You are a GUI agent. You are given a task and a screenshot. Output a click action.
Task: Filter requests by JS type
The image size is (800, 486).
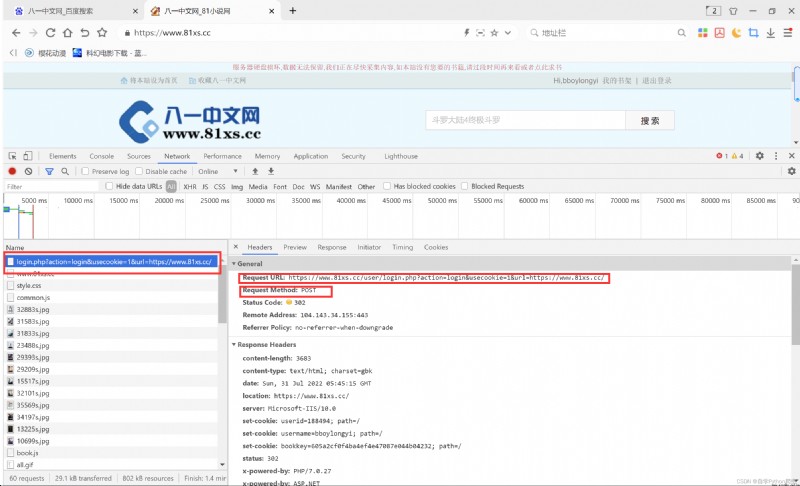point(205,187)
